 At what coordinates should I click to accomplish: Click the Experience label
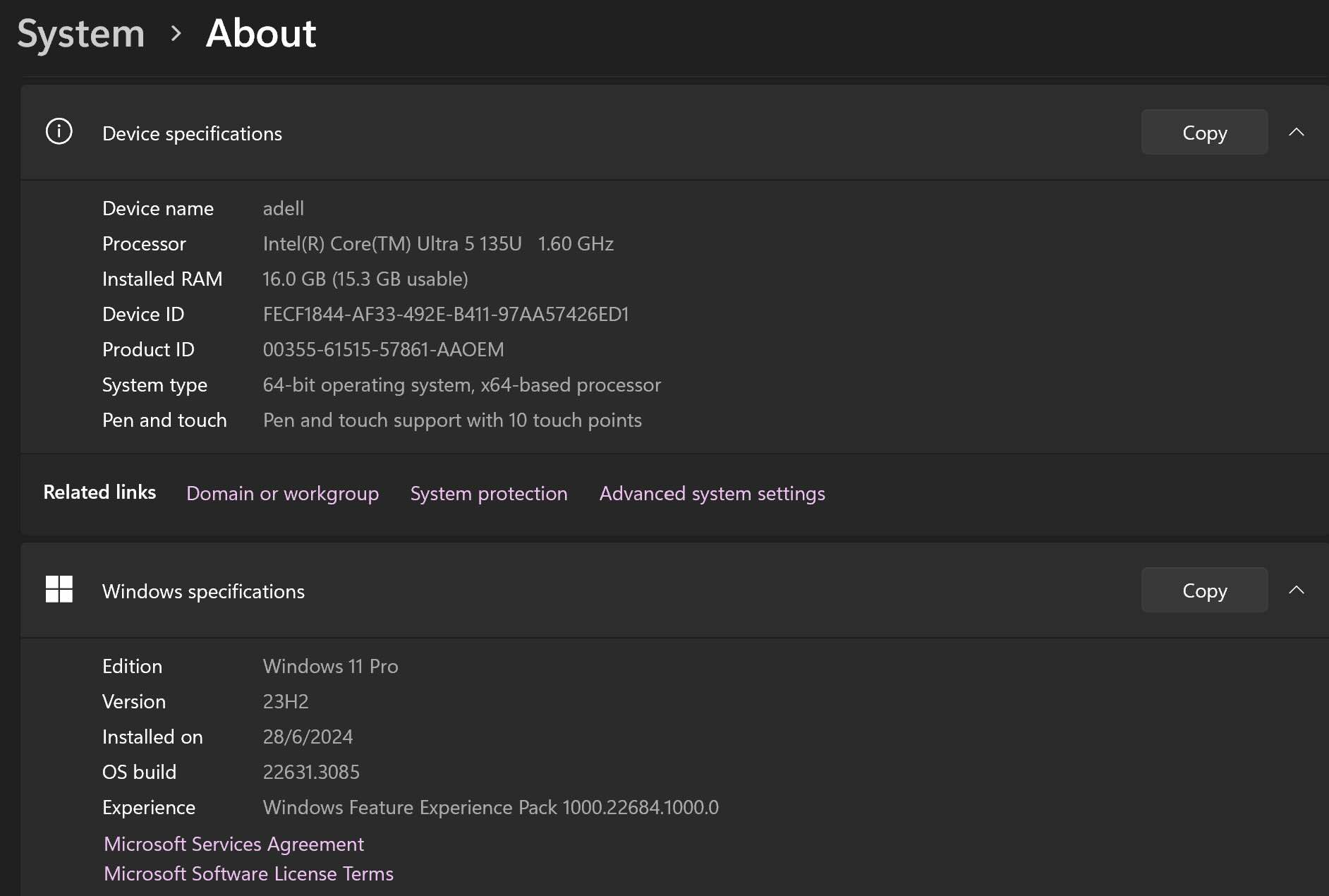[x=149, y=807]
